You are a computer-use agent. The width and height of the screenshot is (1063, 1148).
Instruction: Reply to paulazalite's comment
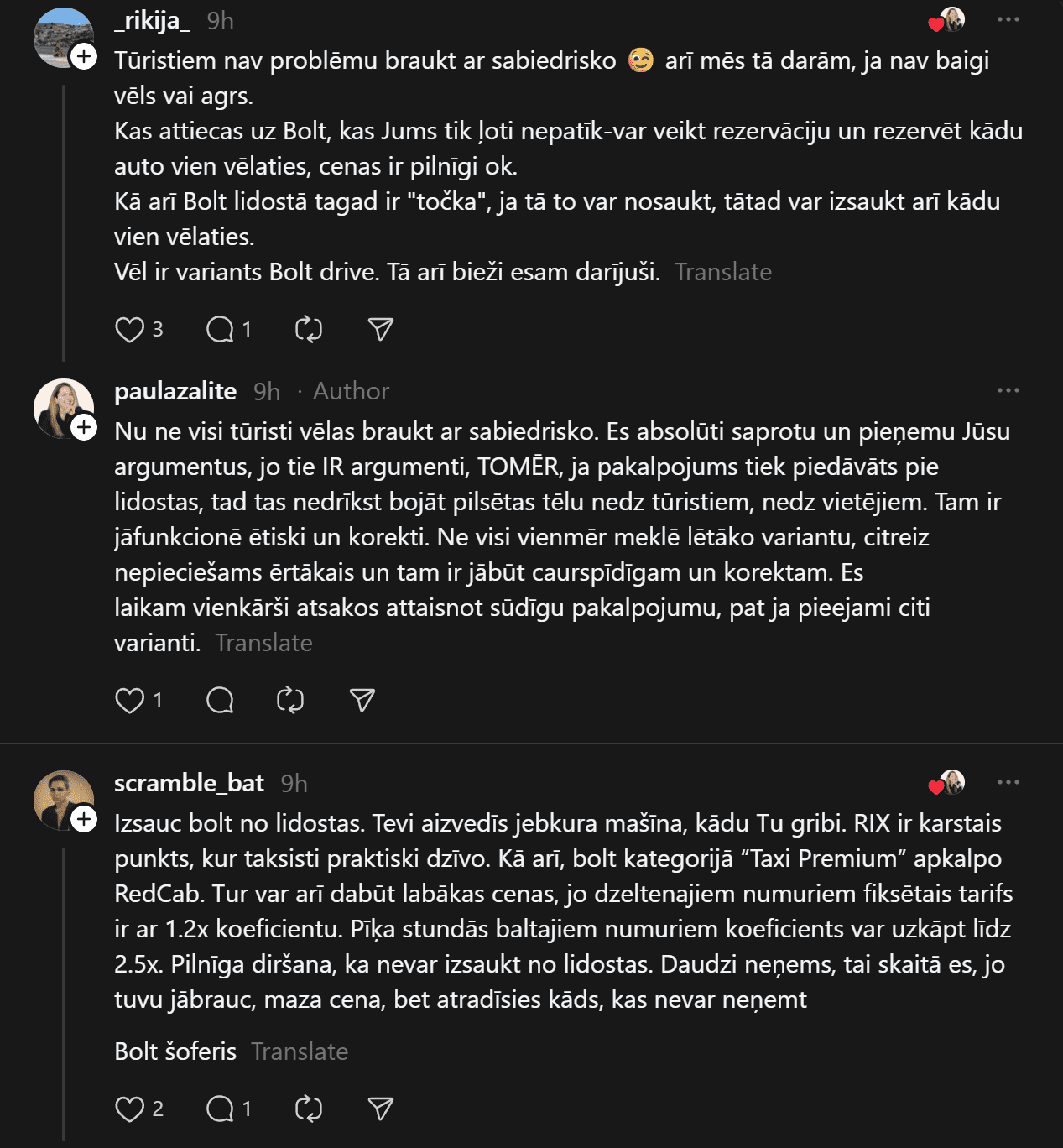click(220, 701)
